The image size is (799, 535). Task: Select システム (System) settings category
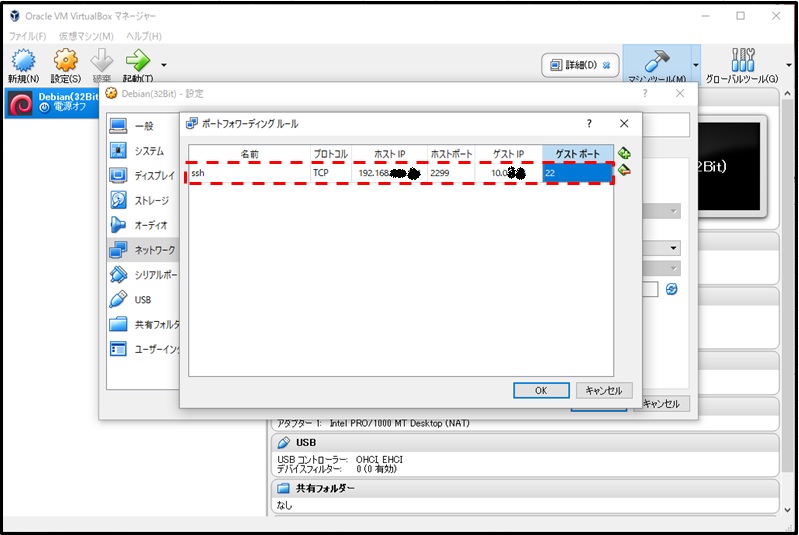[143, 151]
